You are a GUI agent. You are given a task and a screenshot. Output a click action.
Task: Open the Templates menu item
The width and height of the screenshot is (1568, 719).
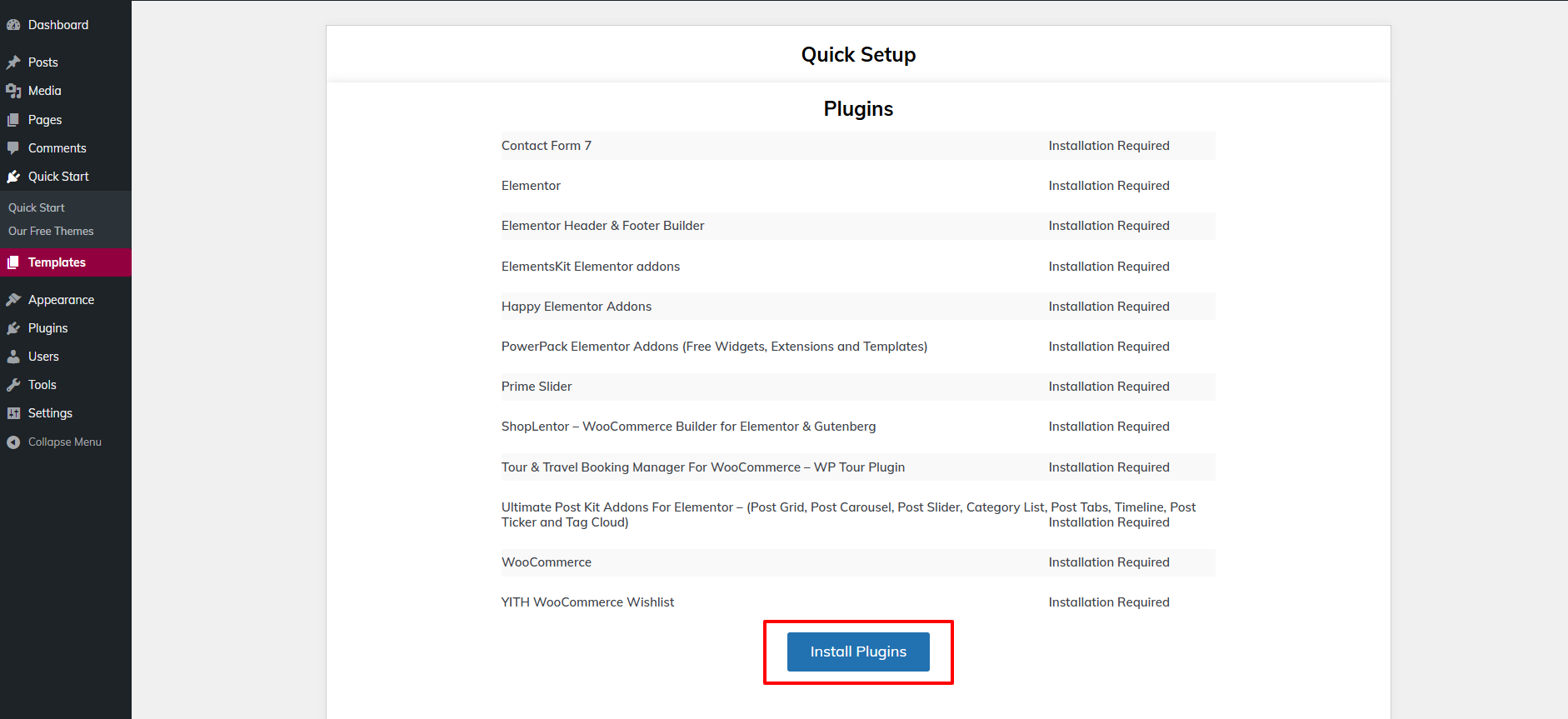(66, 262)
